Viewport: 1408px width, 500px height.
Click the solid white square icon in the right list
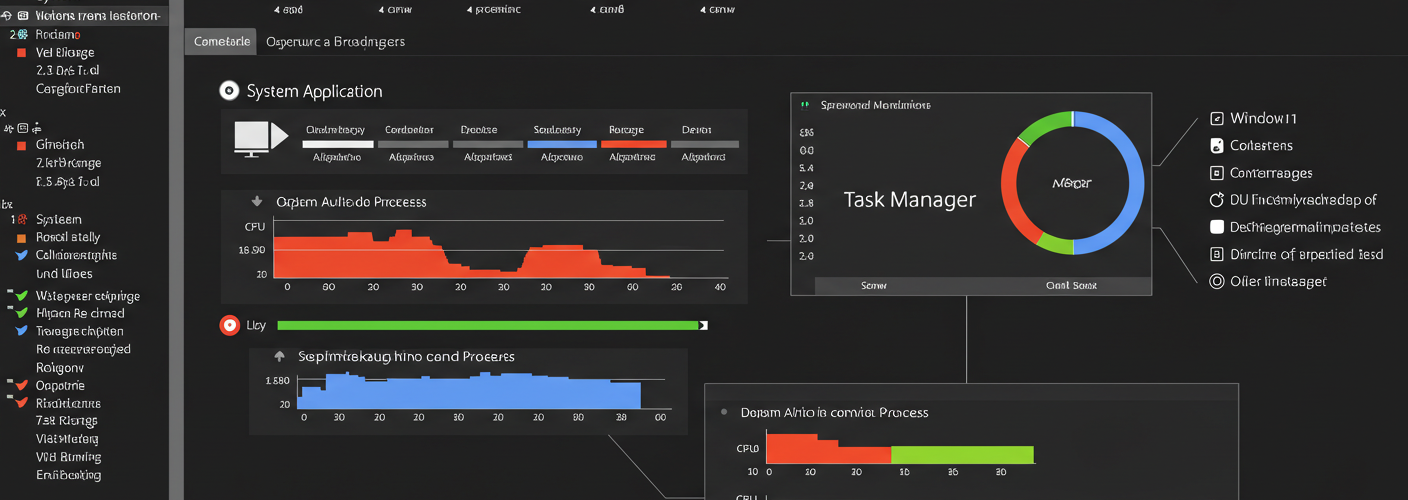pos(1217,227)
